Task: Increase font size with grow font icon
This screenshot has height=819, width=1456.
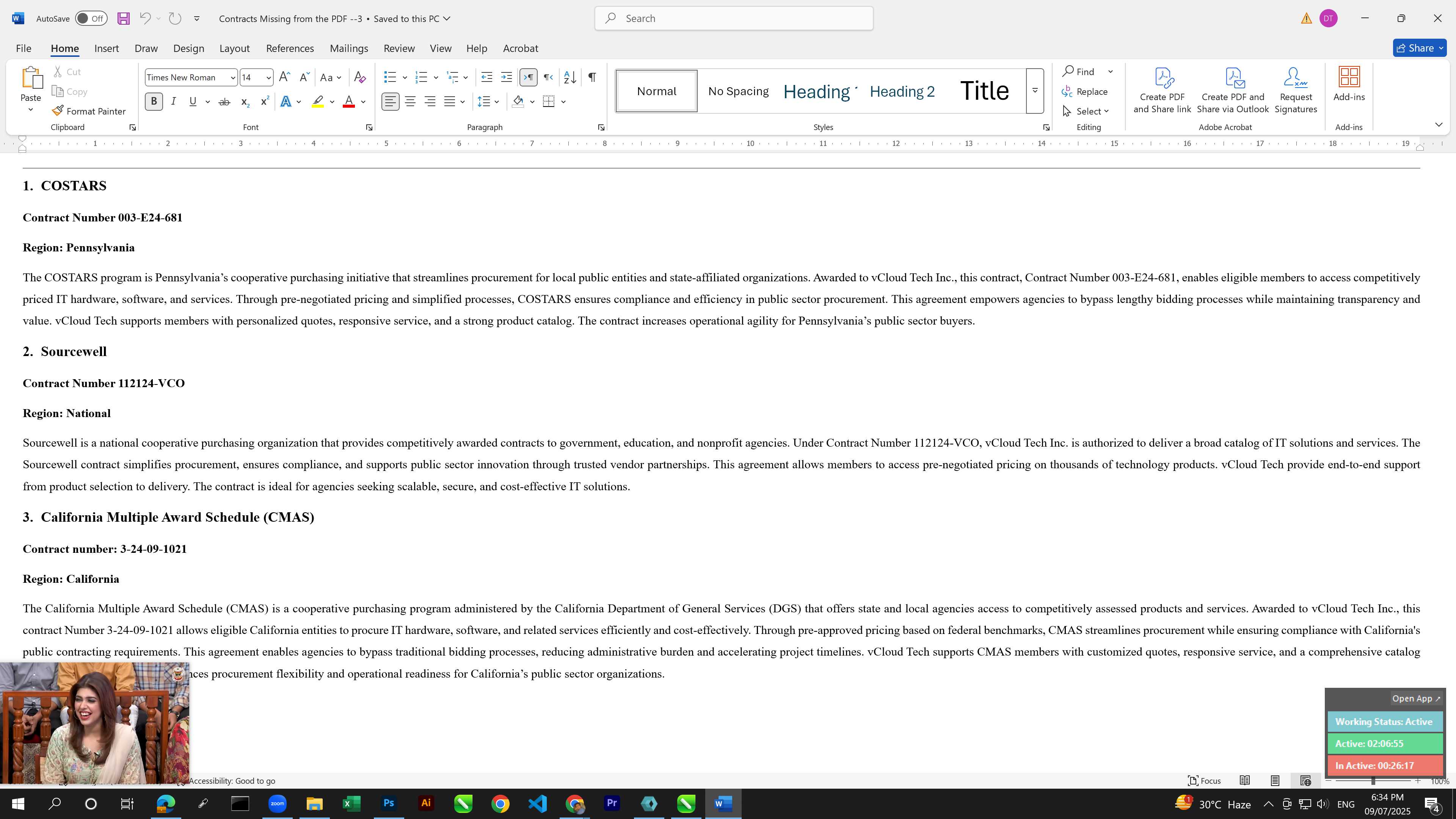Action: click(284, 77)
